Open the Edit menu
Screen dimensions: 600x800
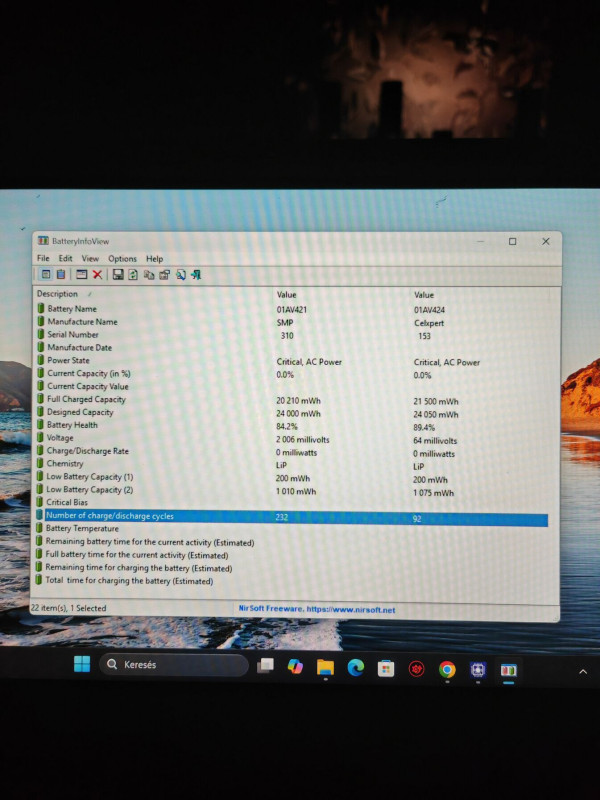tap(65, 258)
